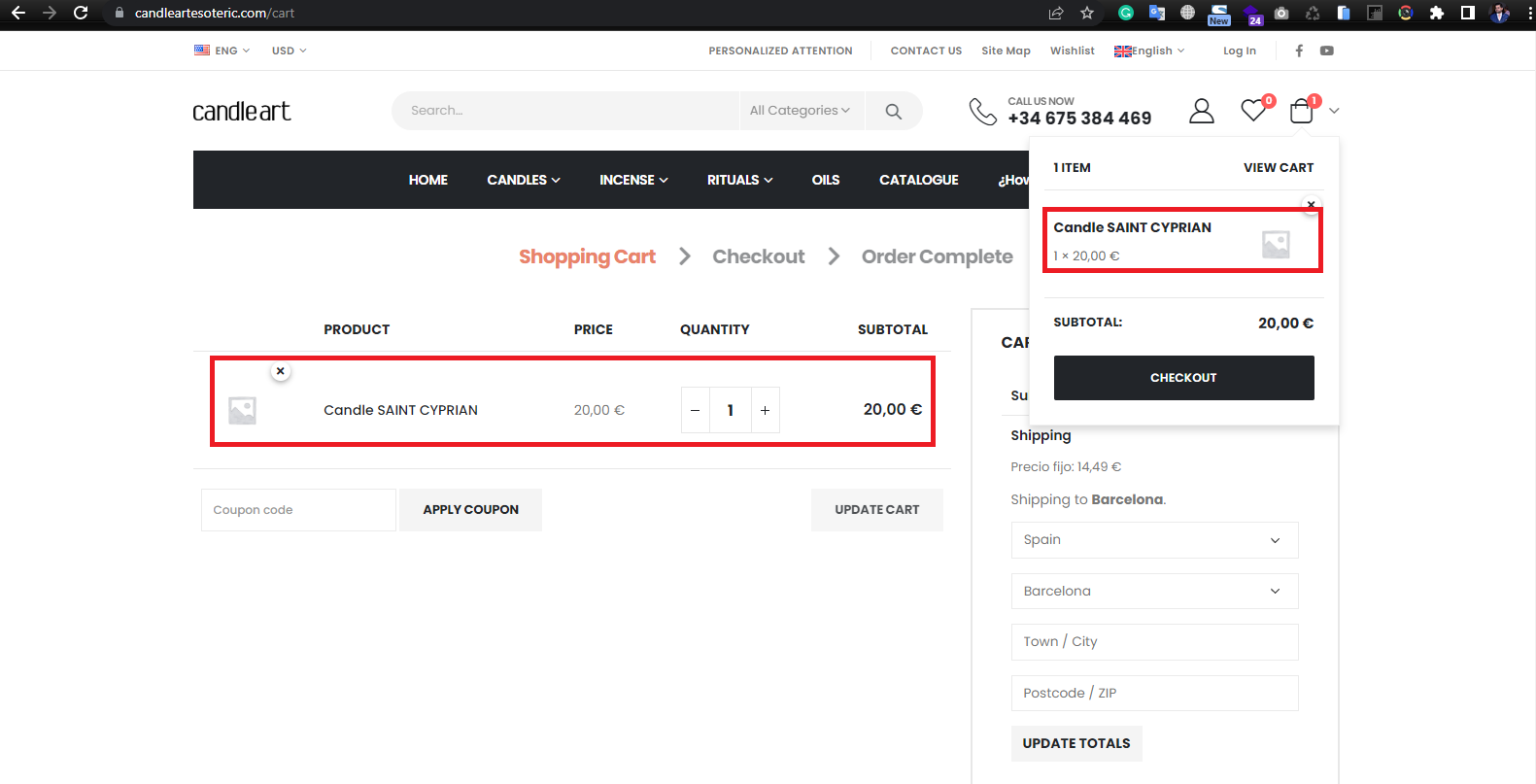Click the APPLY COUPON button

(470, 510)
